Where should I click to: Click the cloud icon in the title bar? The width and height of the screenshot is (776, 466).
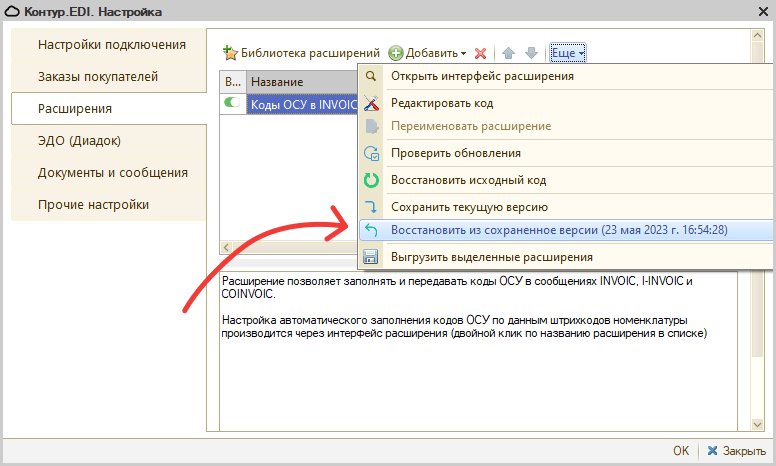coord(12,11)
